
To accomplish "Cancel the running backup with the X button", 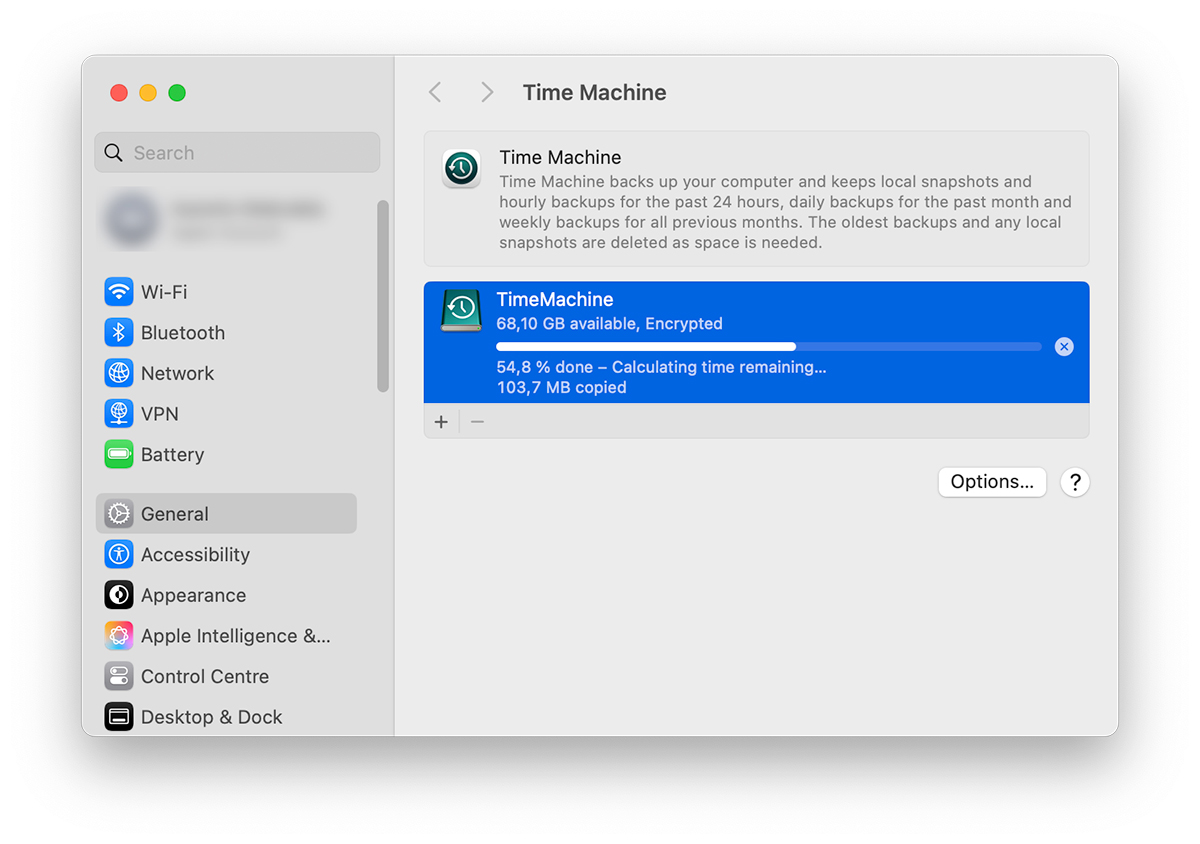I will click(x=1064, y=347).
